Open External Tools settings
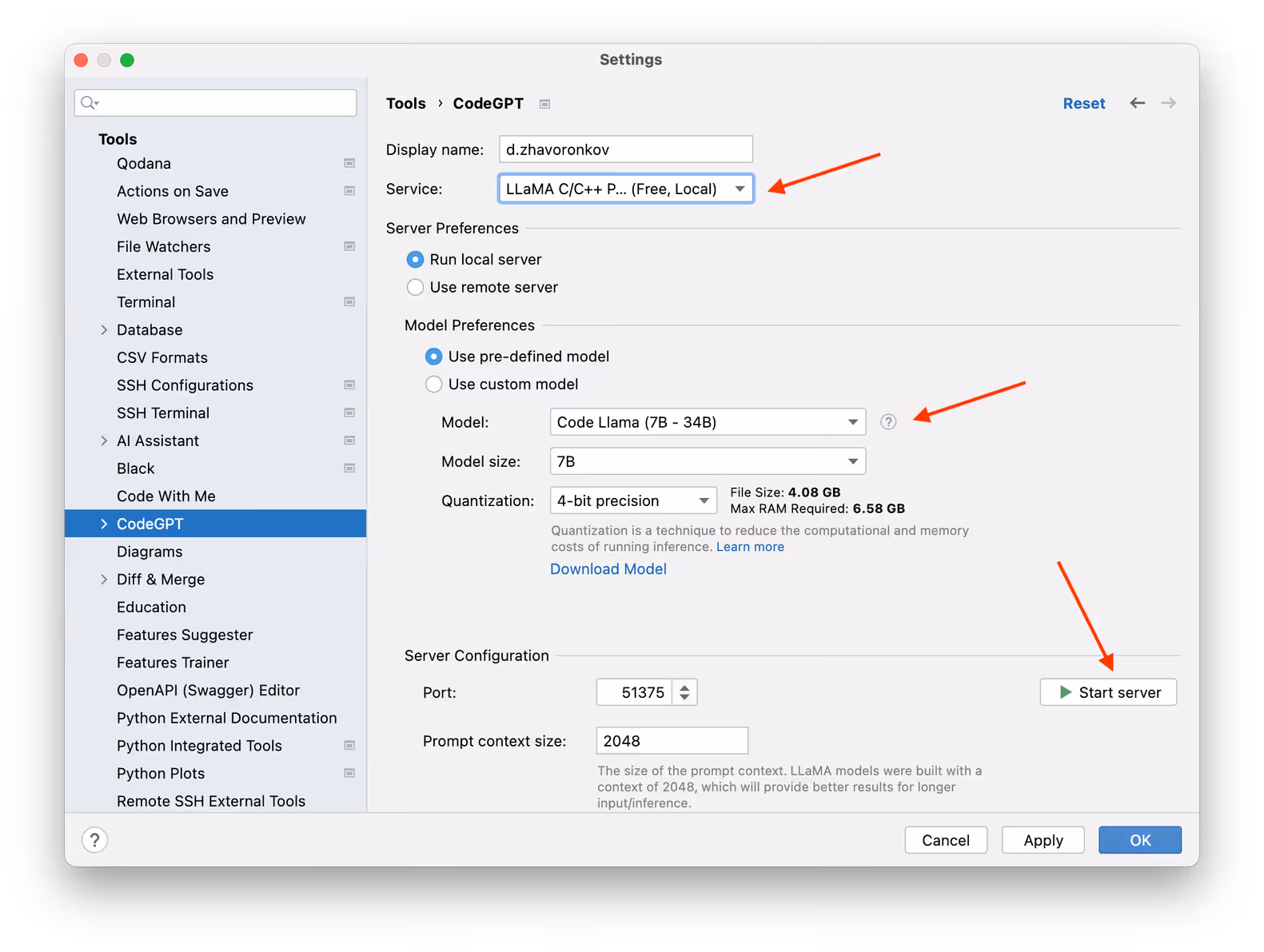Image resolution: width=1264 pixels, height=952 pixels. 165,274
